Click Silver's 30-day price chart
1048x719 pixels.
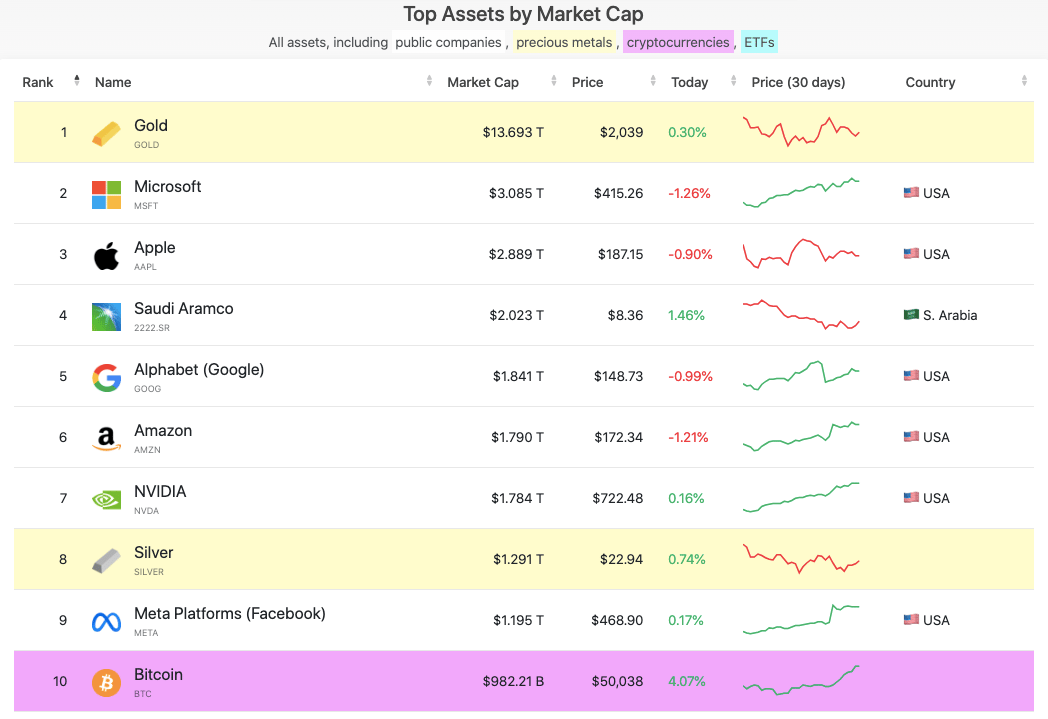(x=801, y=559)
